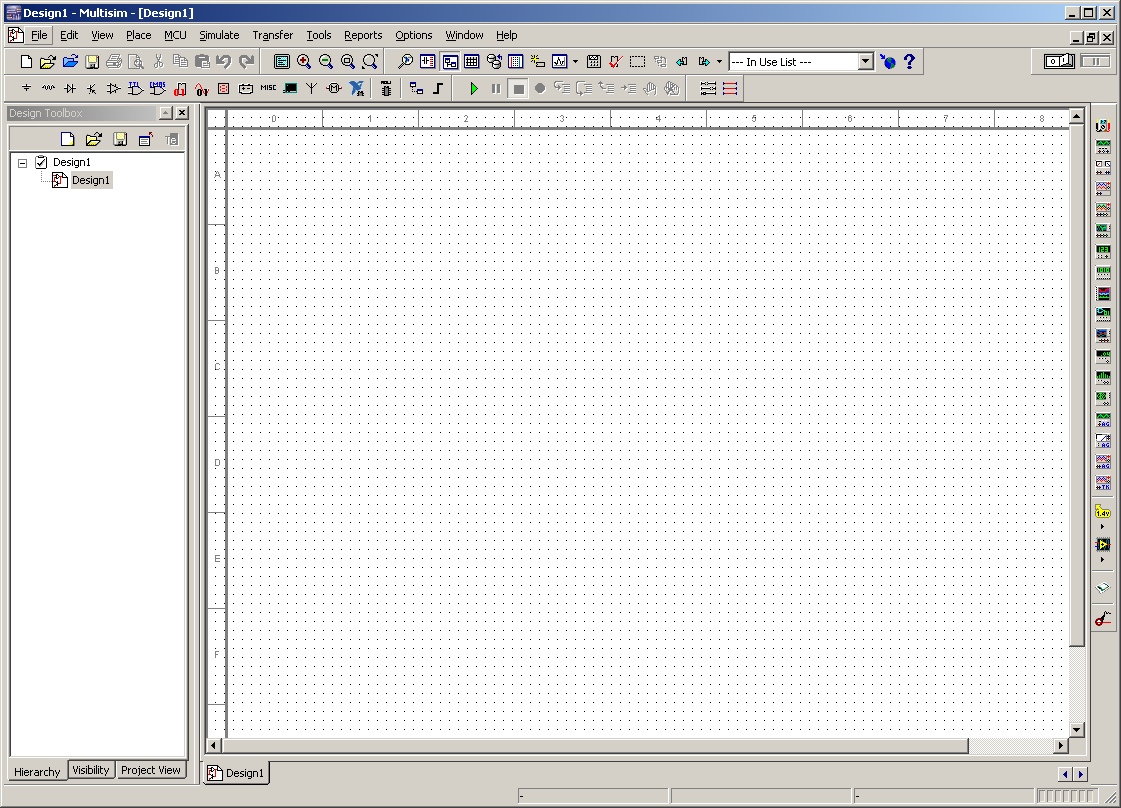Run the Electrical Rules Check
The width and height of the screenshot is (1121, 808).
coord(616,61)
